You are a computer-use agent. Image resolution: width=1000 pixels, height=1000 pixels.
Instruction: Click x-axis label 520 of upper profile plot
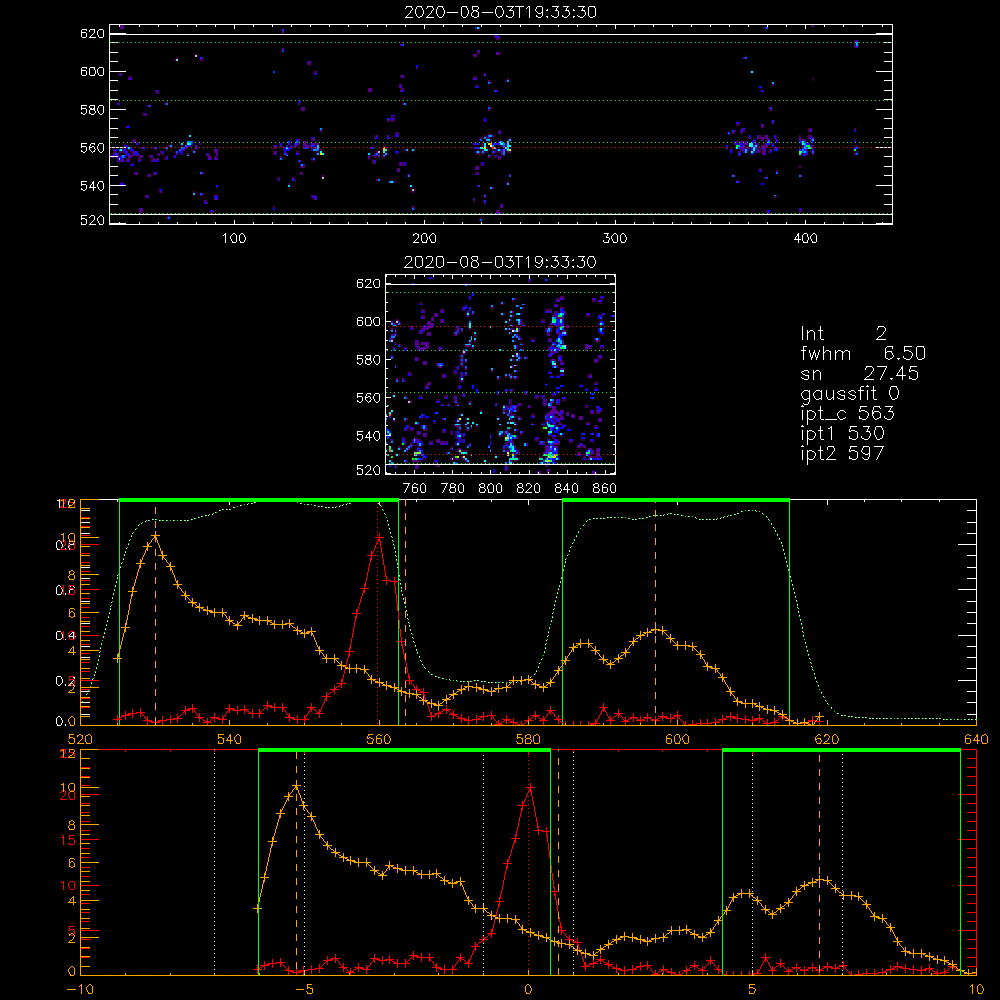pos(80,739)
